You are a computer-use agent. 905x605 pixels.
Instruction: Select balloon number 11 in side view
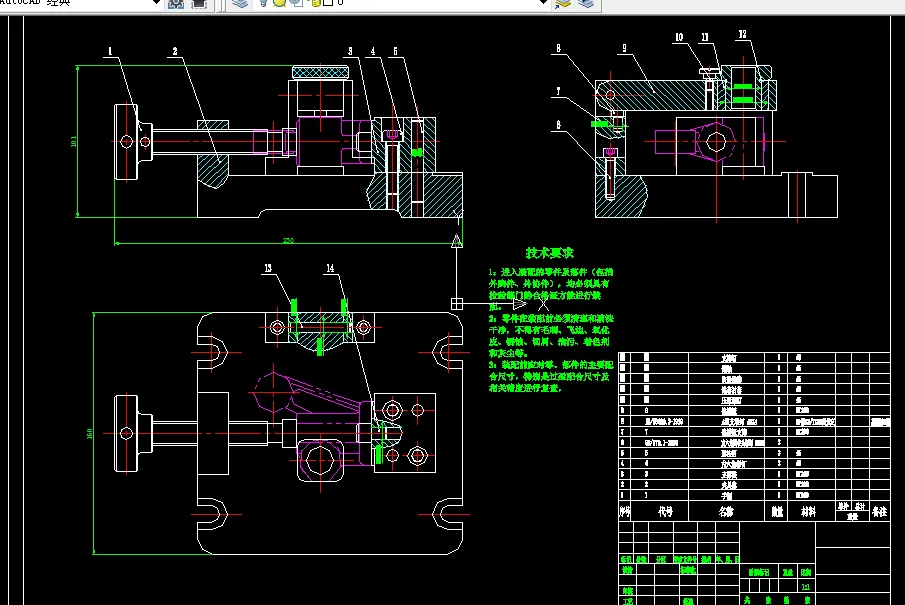(x=705, y=38)
